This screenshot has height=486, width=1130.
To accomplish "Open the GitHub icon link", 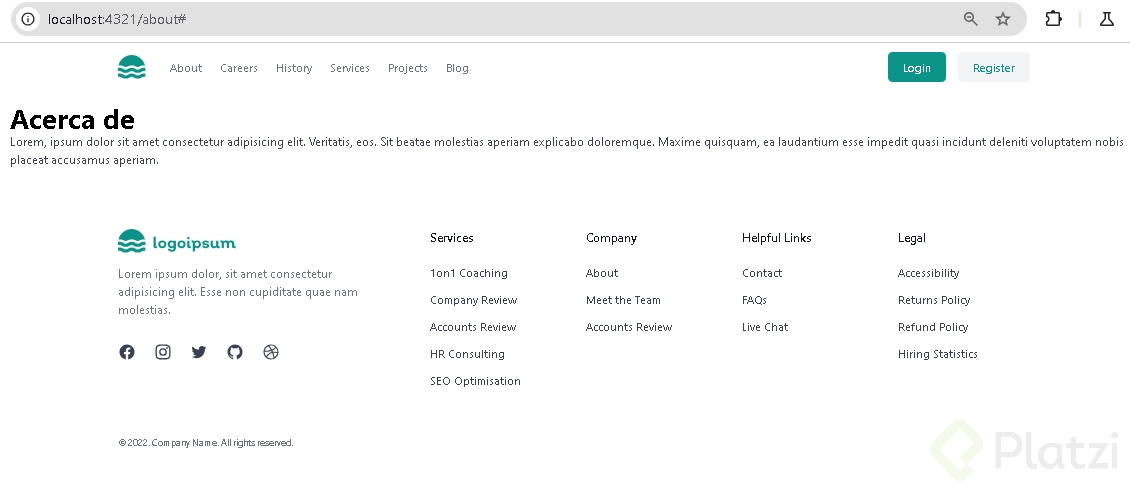I will [x=235, y=352].
